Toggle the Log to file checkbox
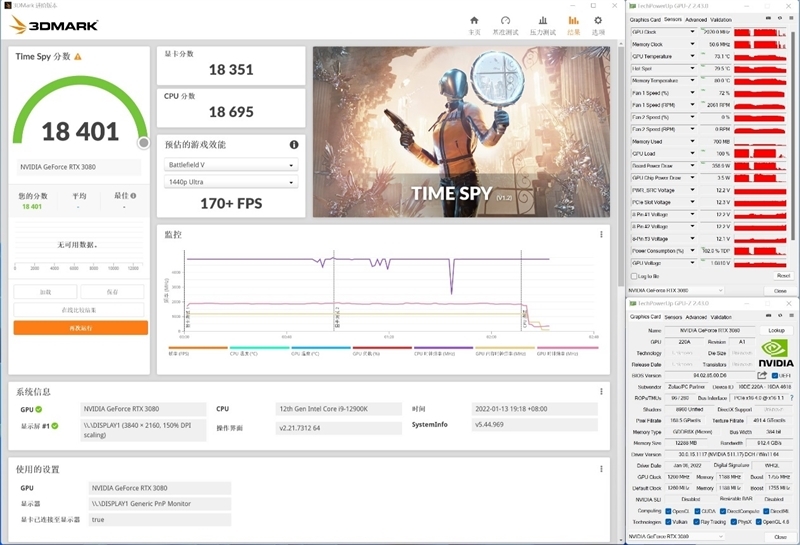This screenshot has width=800, height=545. (634, 276)
